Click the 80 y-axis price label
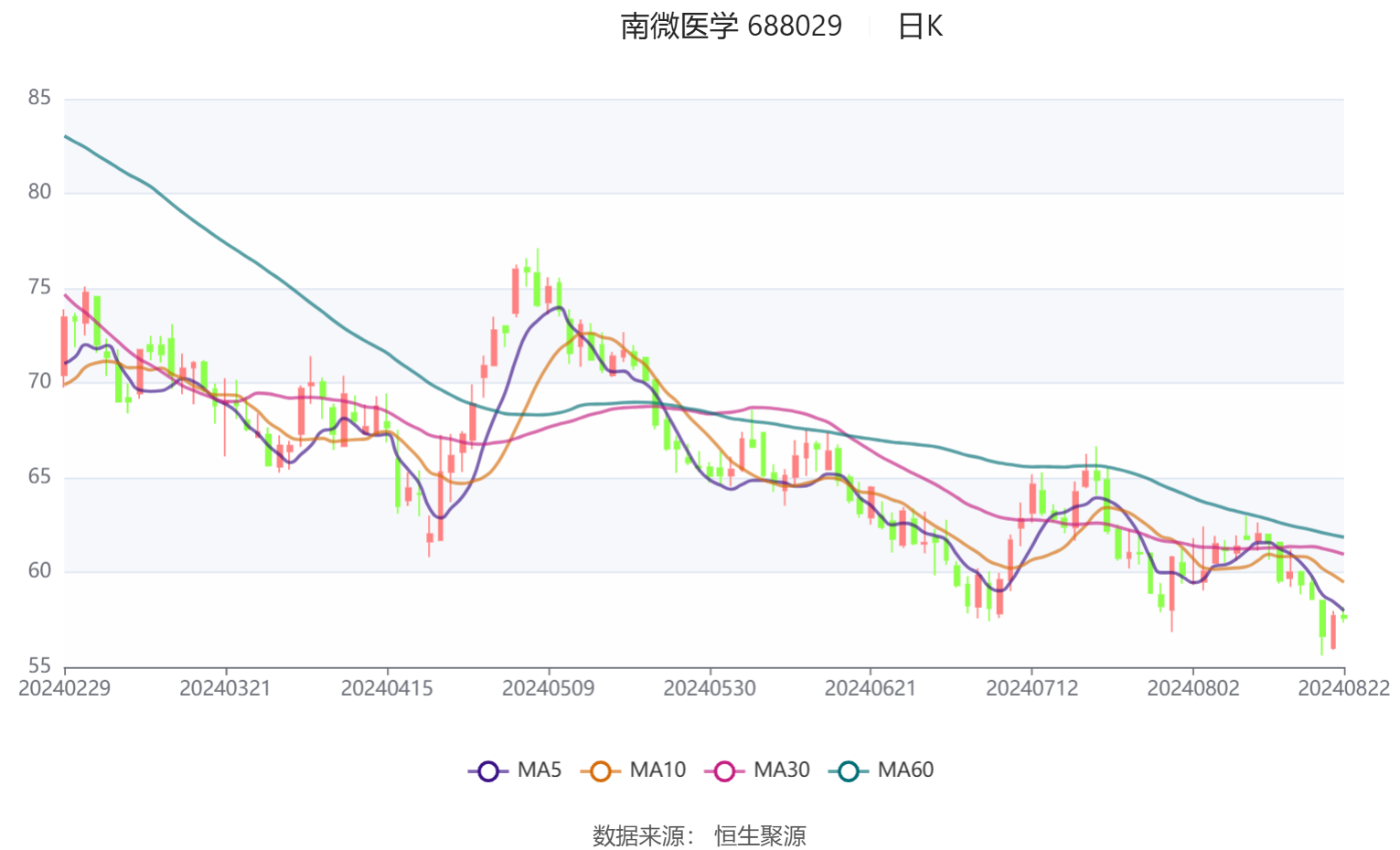Image resolution: width=1400 pixels, height=850 pixels. (39, 192)
